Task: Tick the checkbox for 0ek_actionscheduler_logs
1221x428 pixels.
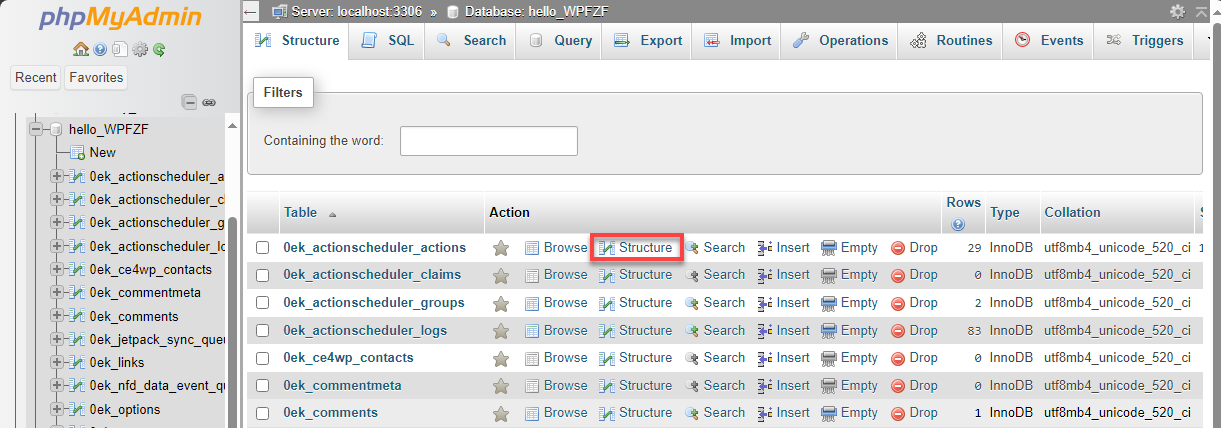Action: click(262, 331)
